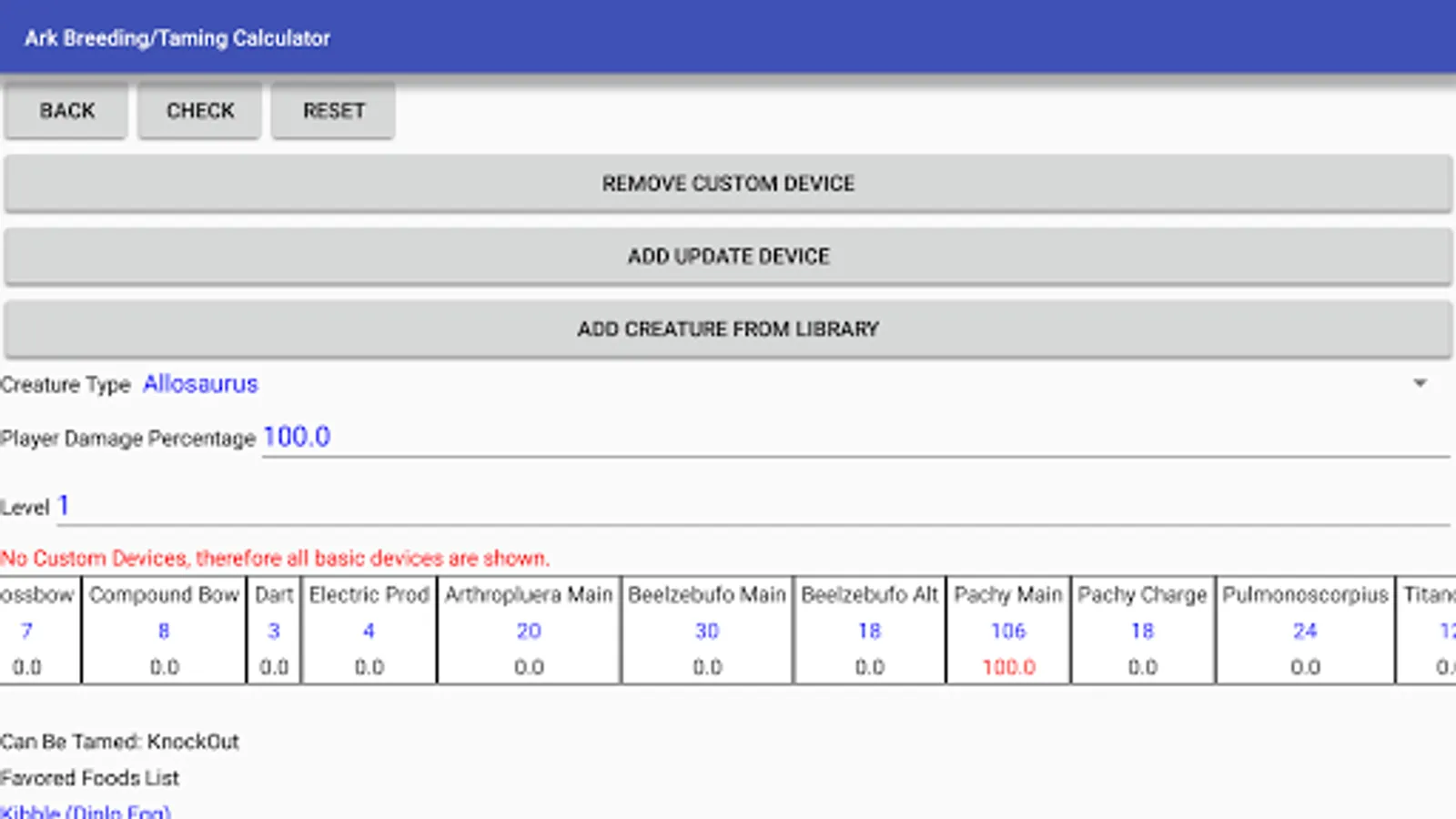Click the RESET button
The width and height of the screenshot is (1456, 819).
(333, 111)
